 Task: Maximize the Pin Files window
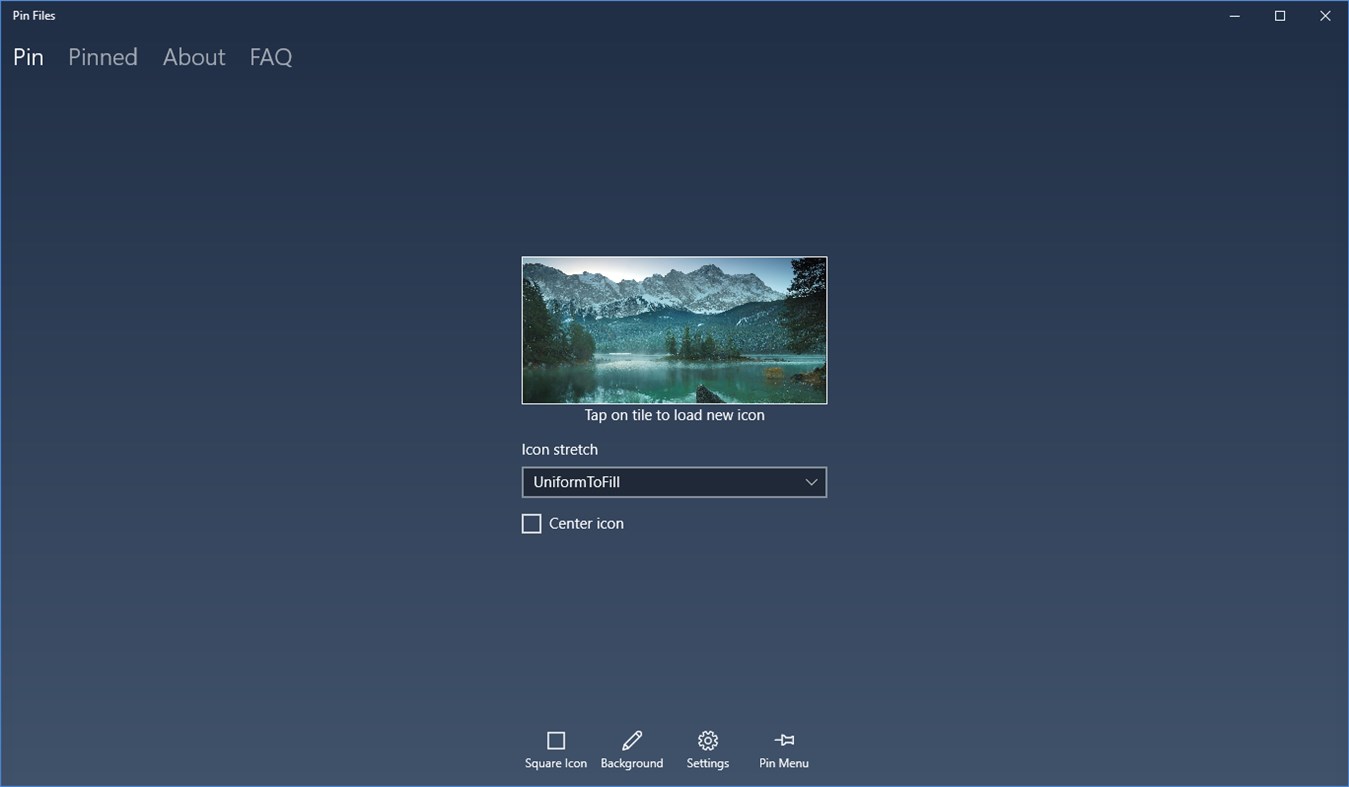pyautogui.click(x=1280, y=15)
